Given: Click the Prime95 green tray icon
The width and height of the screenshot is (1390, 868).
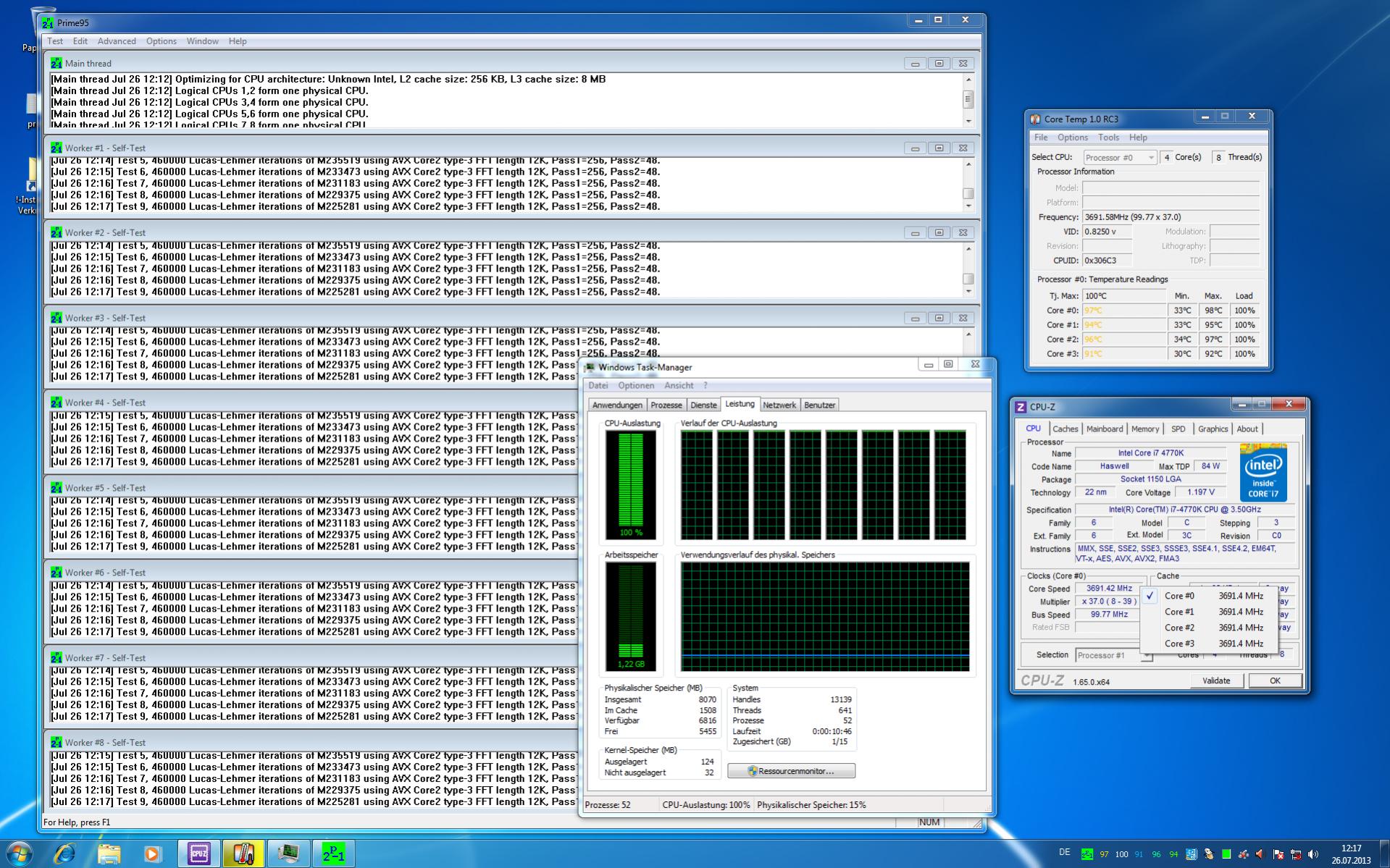Looking at the screenshot, I should point(1087,854).
